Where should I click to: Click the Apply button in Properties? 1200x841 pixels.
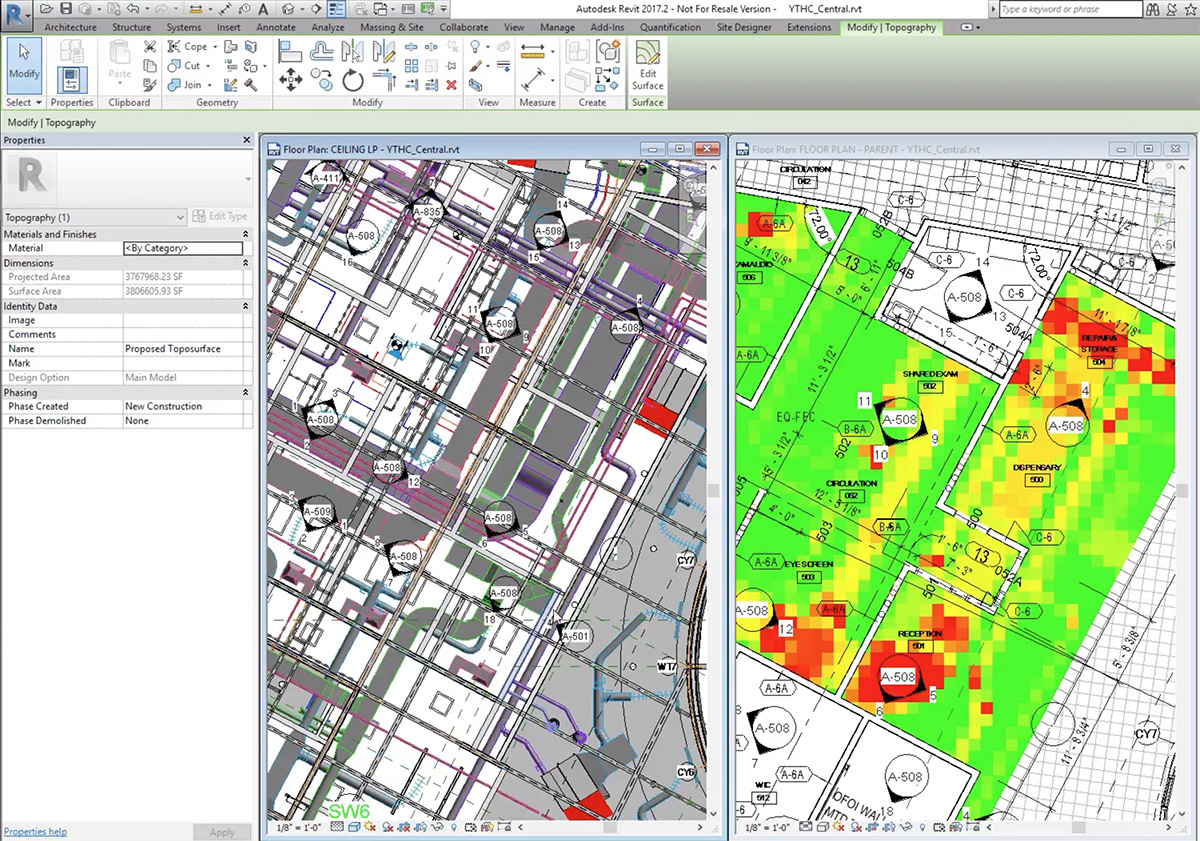(222, 832)
